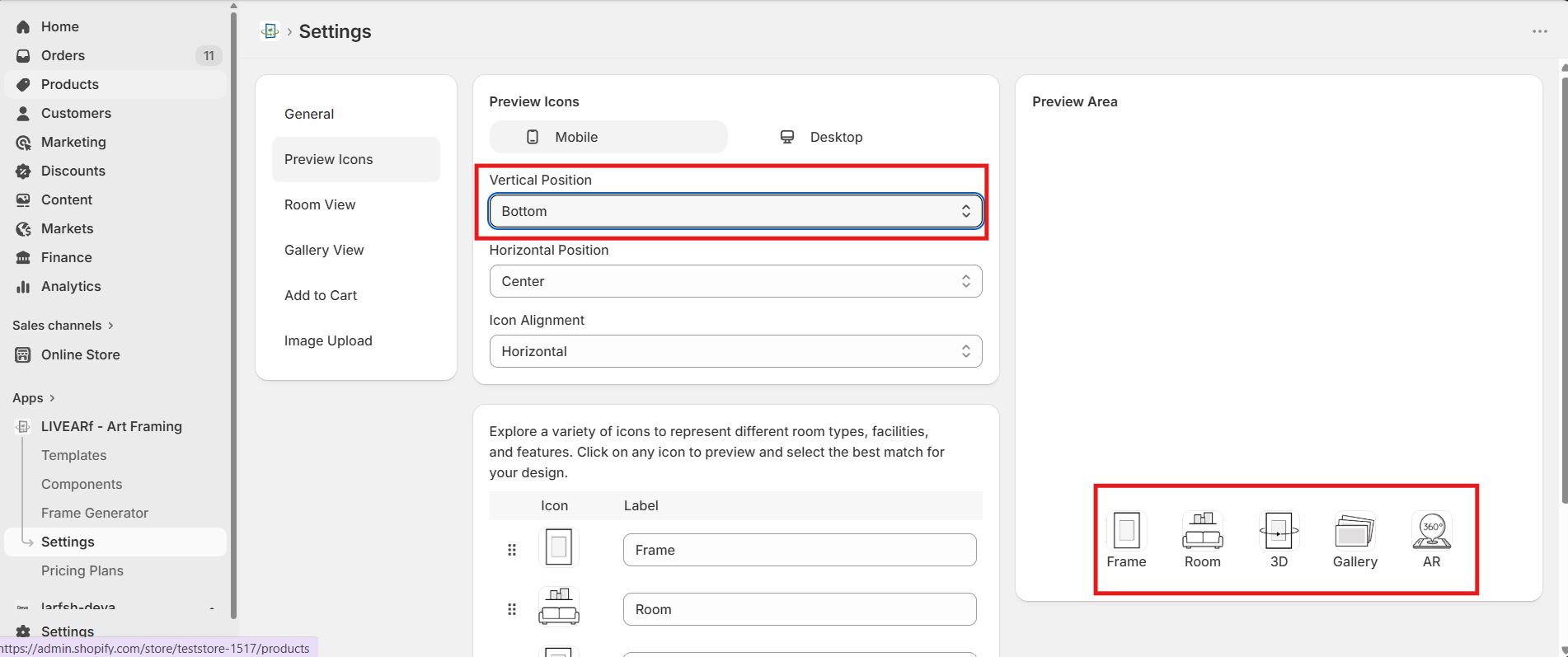Image resolution: width=1568 pixels, height=657 pixels.
Task: Click the Room sofa icon in table
Action: click(x=559, y=607)
